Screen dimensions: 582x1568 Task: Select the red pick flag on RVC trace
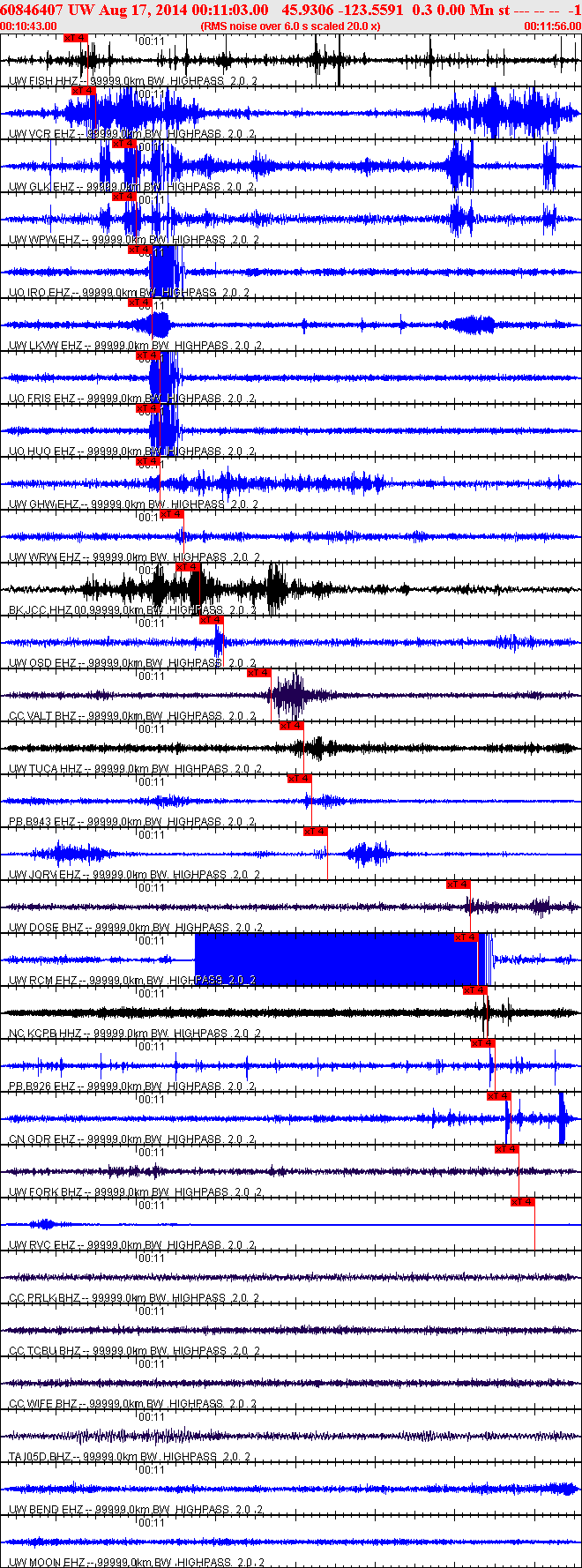click(523, 1202)
